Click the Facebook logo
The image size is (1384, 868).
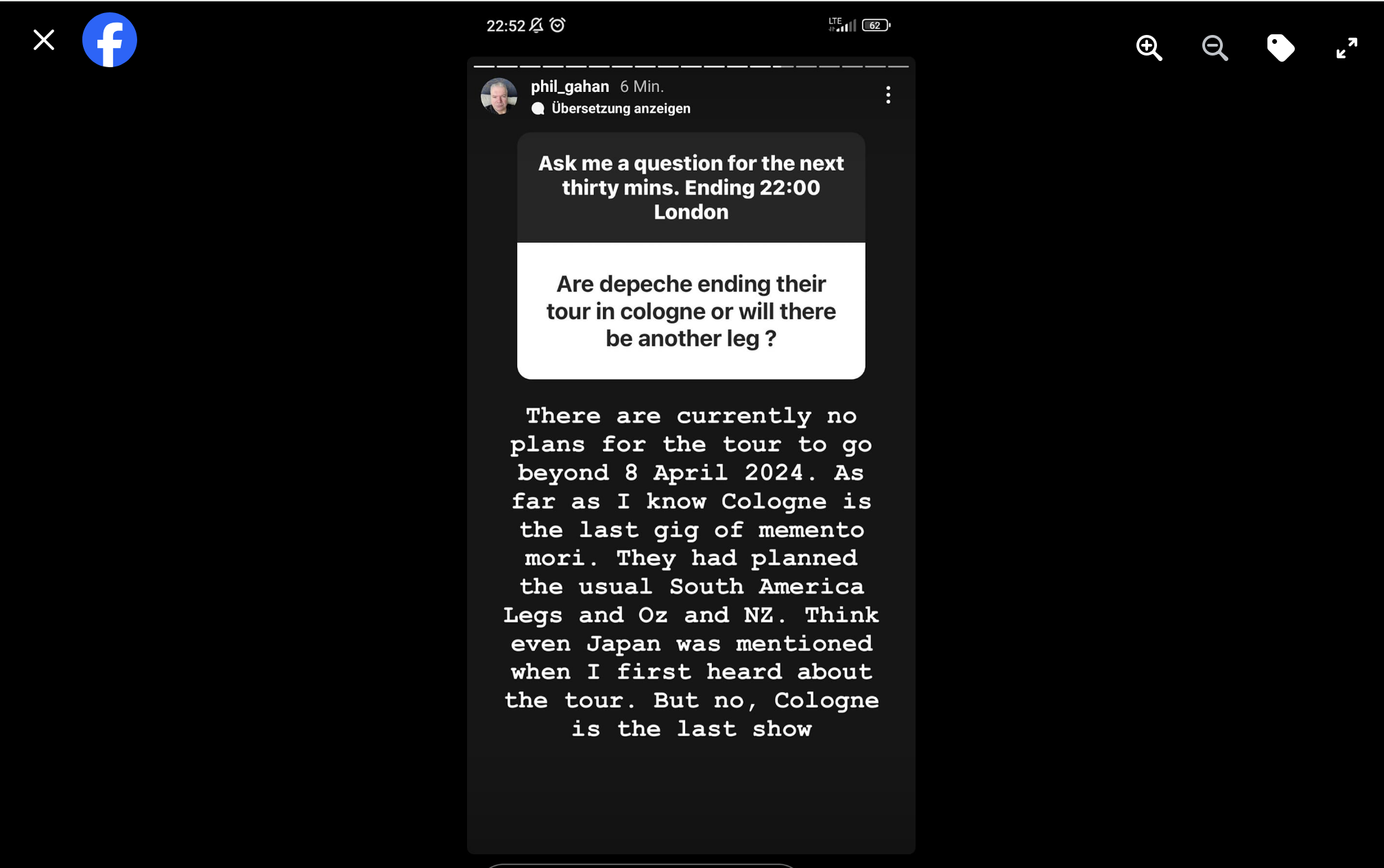click(x=110, y=40)
